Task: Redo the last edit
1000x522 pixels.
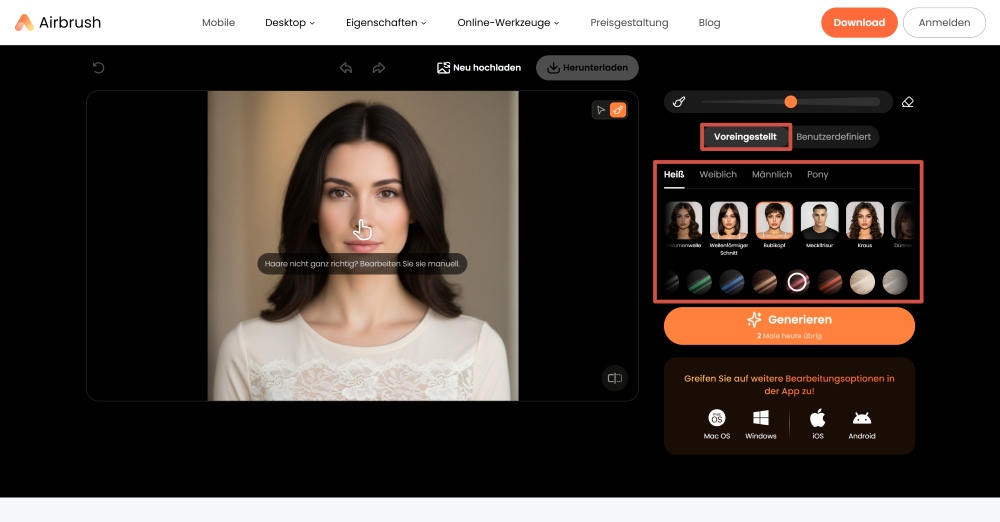Action: (x=379, y=68)
